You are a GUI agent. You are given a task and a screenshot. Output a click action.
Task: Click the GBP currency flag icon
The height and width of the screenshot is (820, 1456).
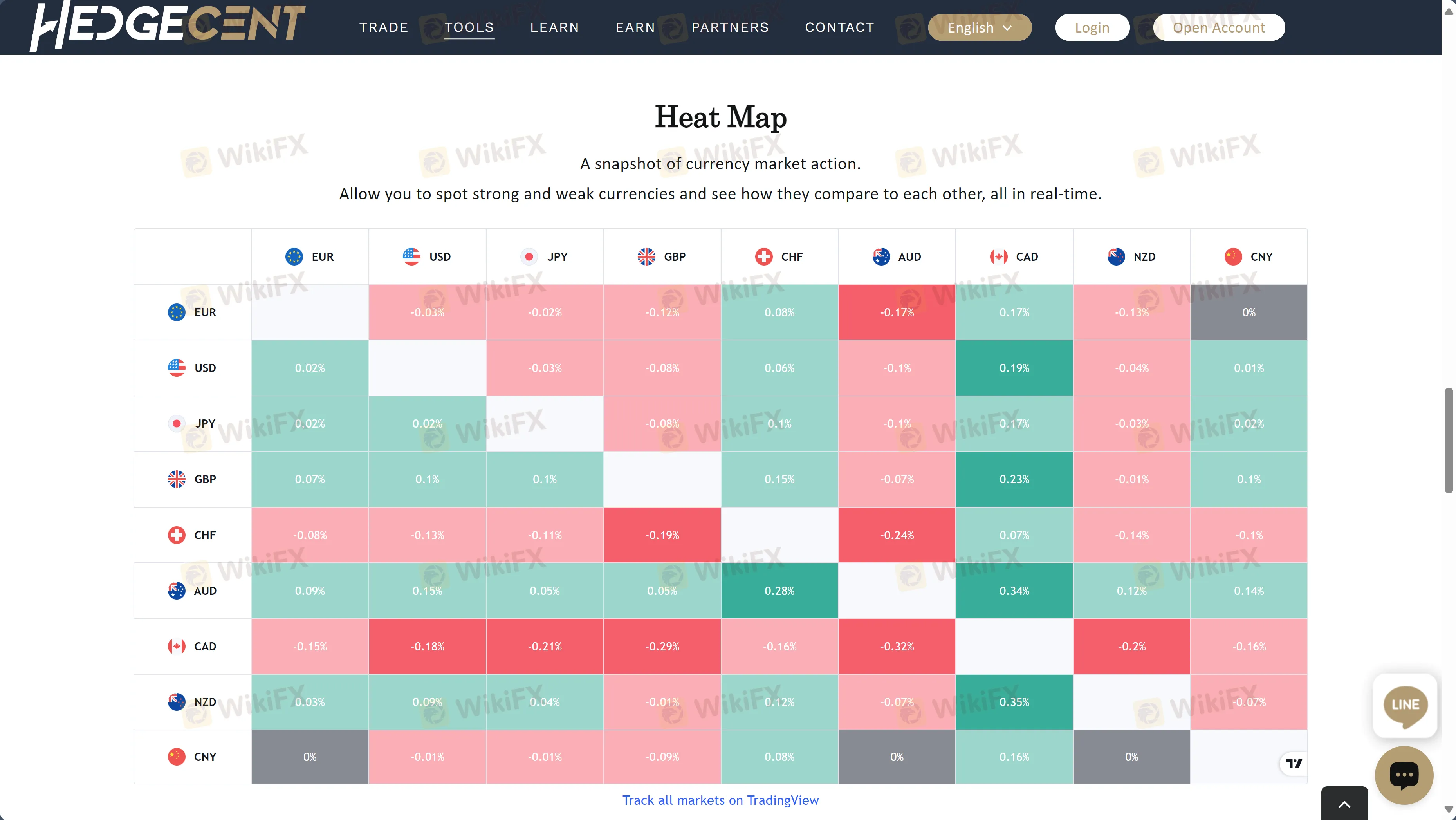coord(648,256)
